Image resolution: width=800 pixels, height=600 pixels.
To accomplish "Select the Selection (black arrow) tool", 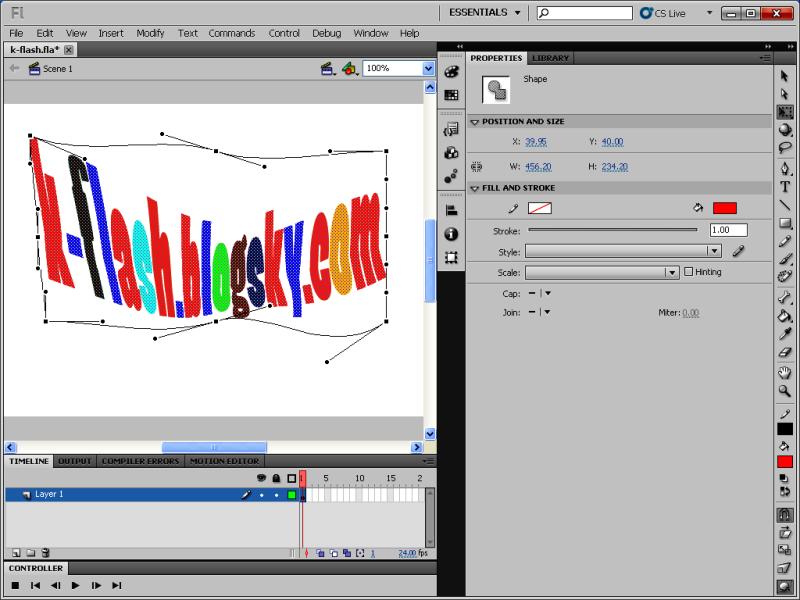I will (784, 77).
